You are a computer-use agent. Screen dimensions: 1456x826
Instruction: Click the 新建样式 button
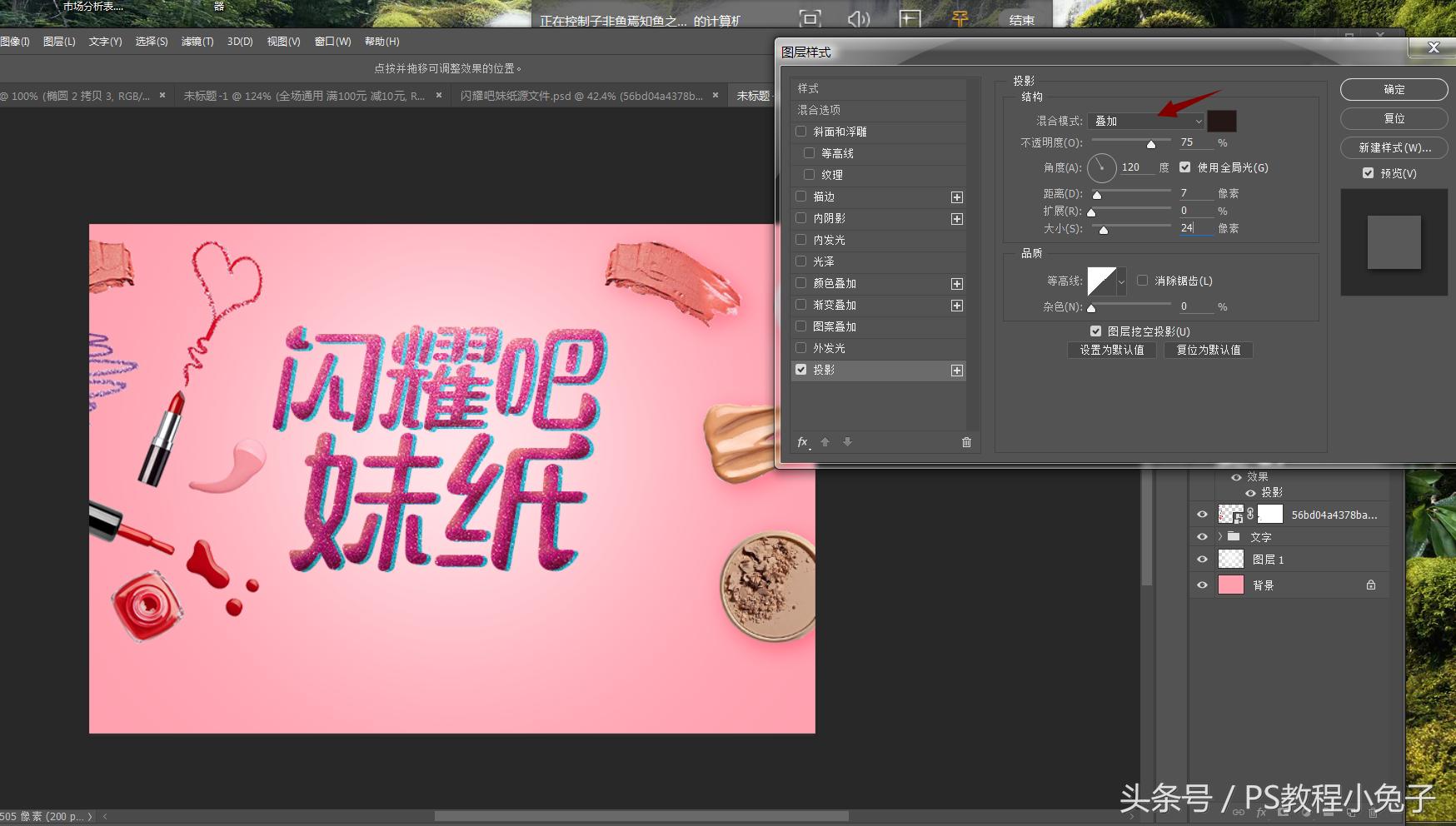click(1393, 147)
